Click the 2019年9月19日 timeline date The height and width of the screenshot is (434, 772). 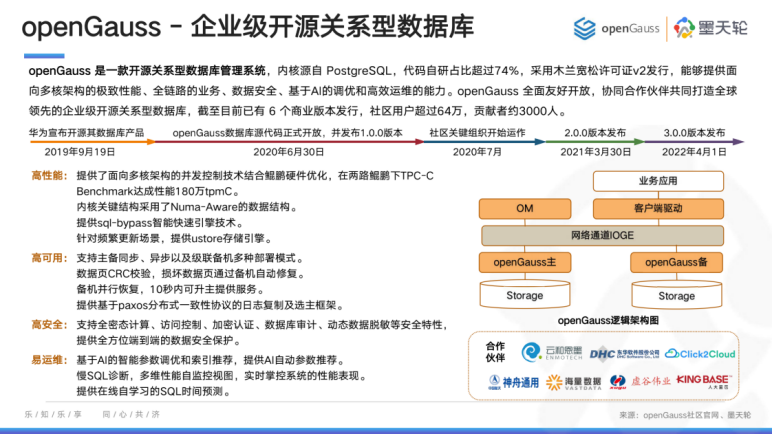point(80,152)
